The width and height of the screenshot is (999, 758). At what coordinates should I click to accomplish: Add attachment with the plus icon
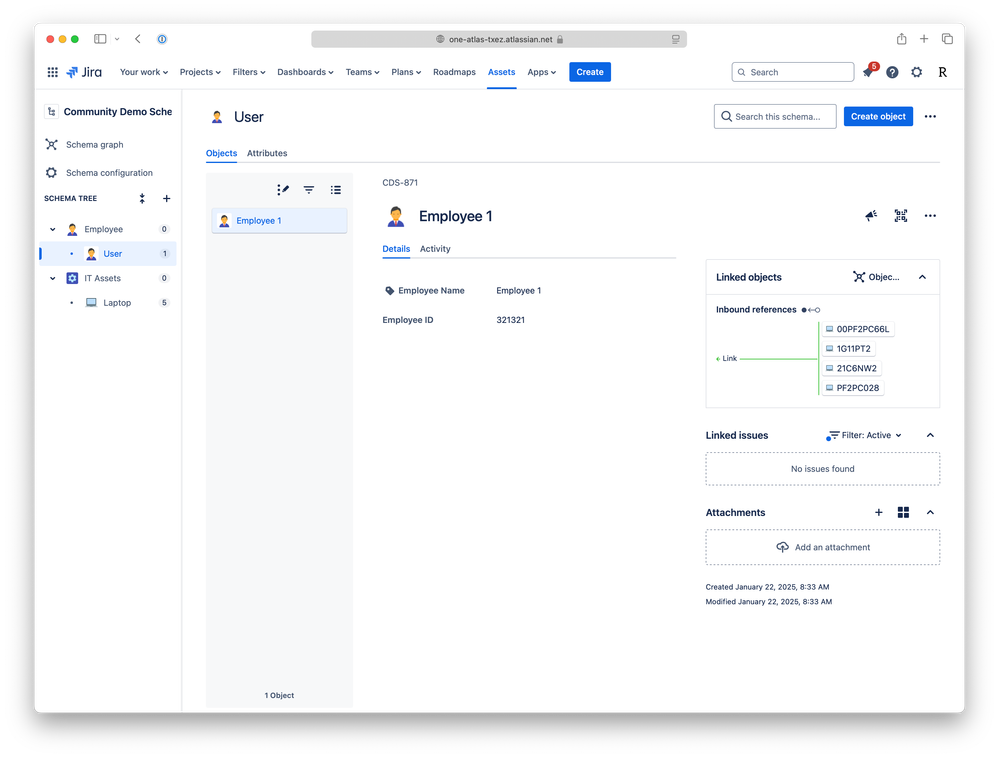pyautogui.click(x=879, y=513)
